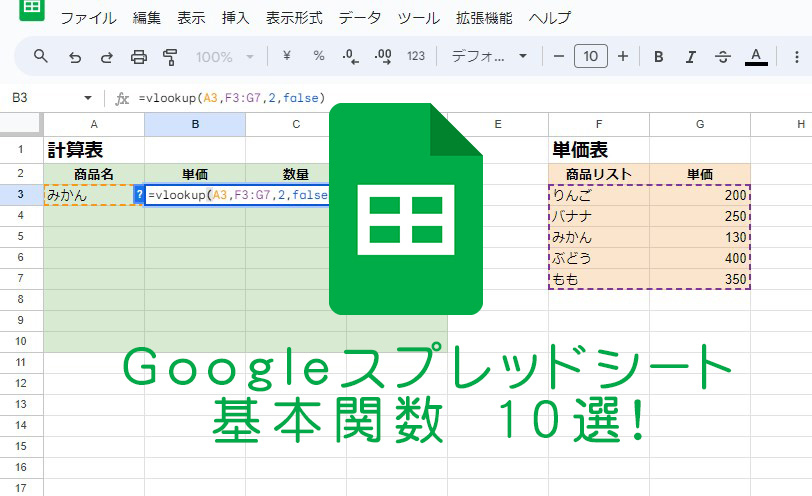Open the 拡張機能 menu
Screen dimensions: 812x496
click(x=484, y=18)
